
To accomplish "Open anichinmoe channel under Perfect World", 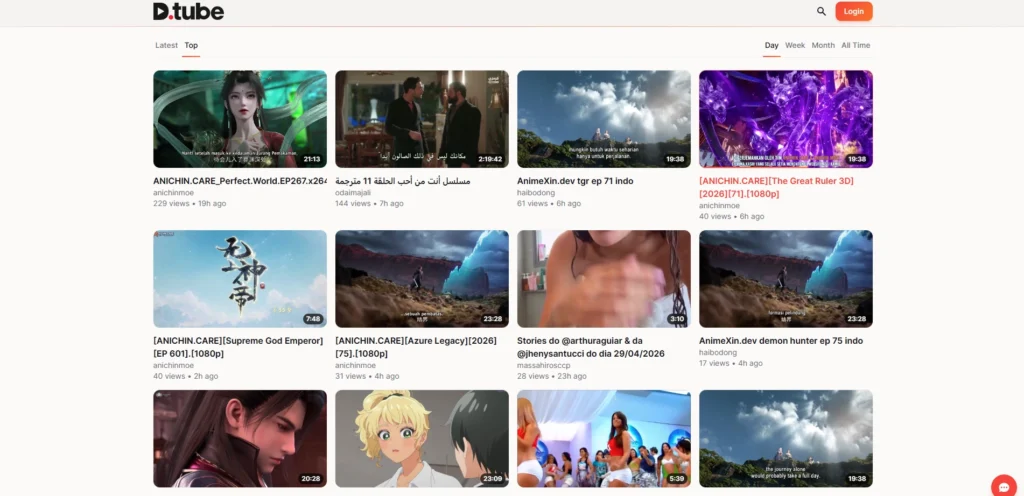I will pos(173,193).
